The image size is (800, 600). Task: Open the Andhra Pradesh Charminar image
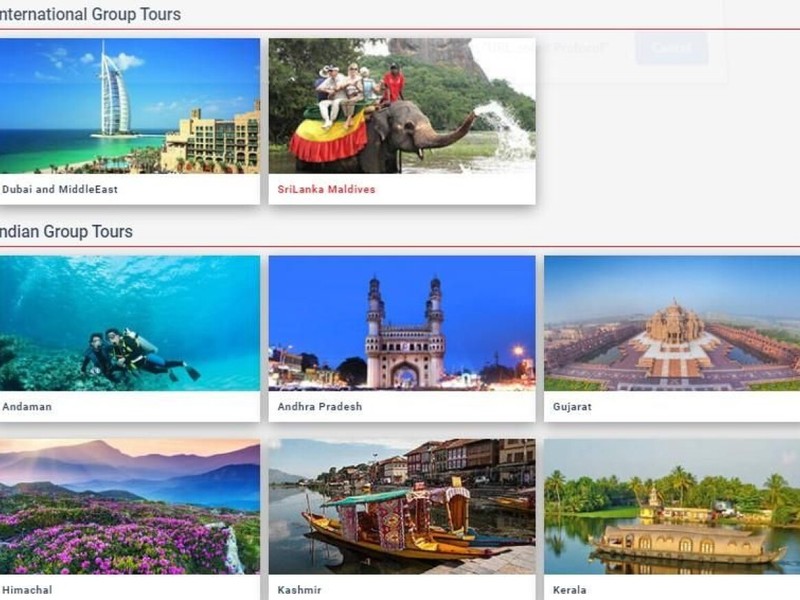point(402,323)
